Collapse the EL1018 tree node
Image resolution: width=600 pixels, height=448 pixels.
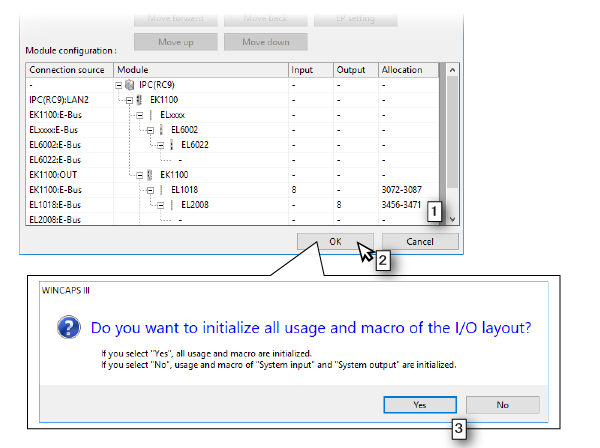click(149, 188)
